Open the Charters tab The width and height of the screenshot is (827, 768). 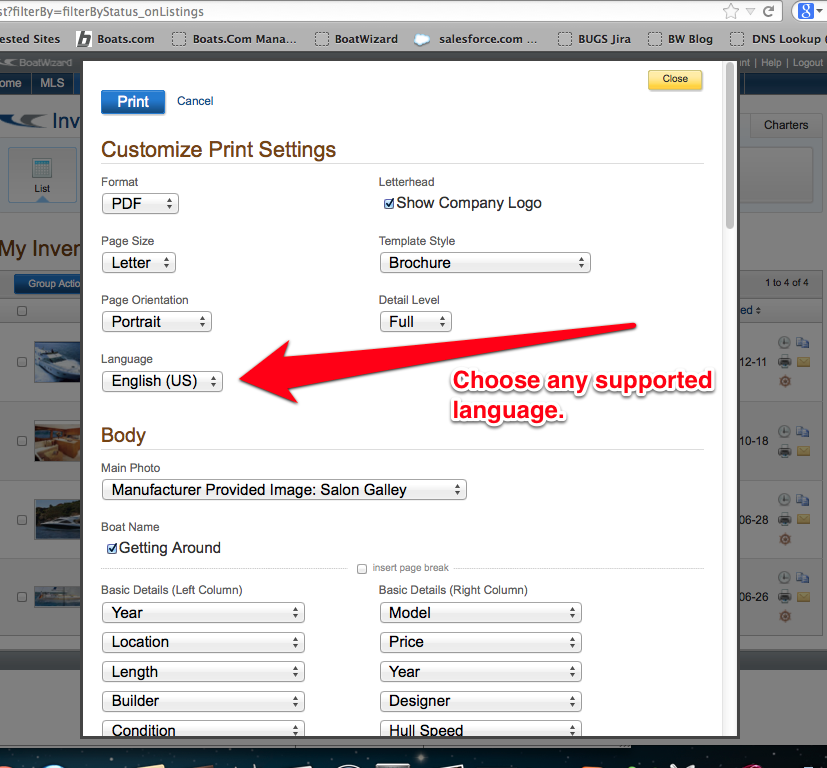coord(785,125)
